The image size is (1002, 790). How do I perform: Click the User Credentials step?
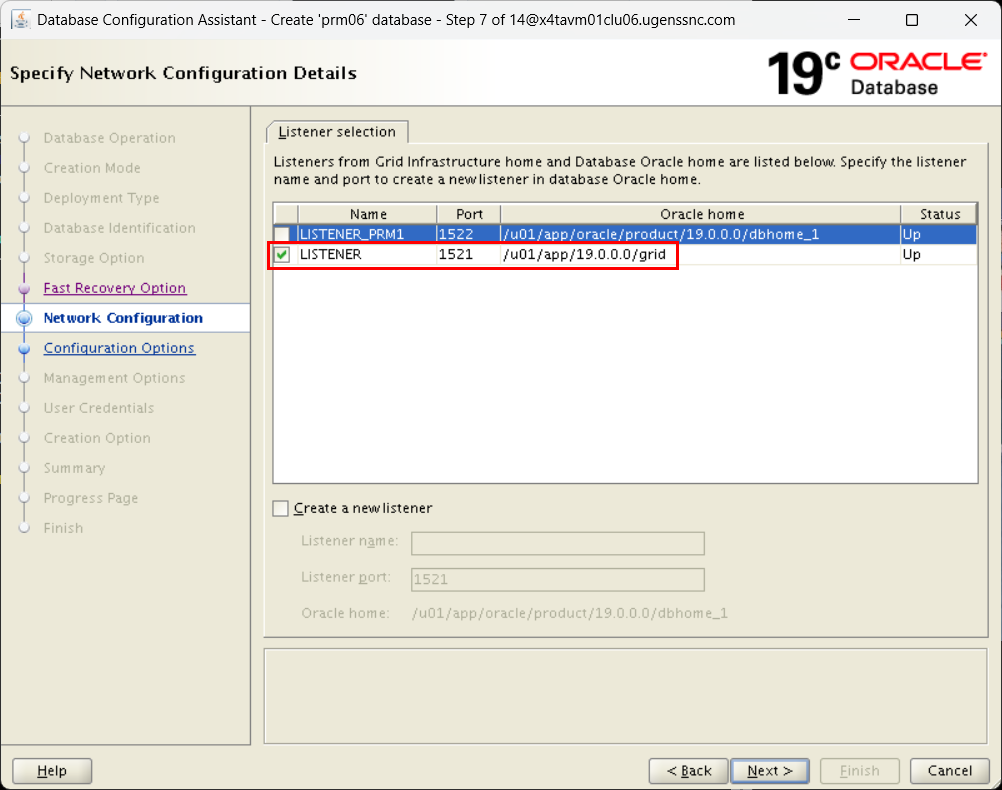point(98,408)
